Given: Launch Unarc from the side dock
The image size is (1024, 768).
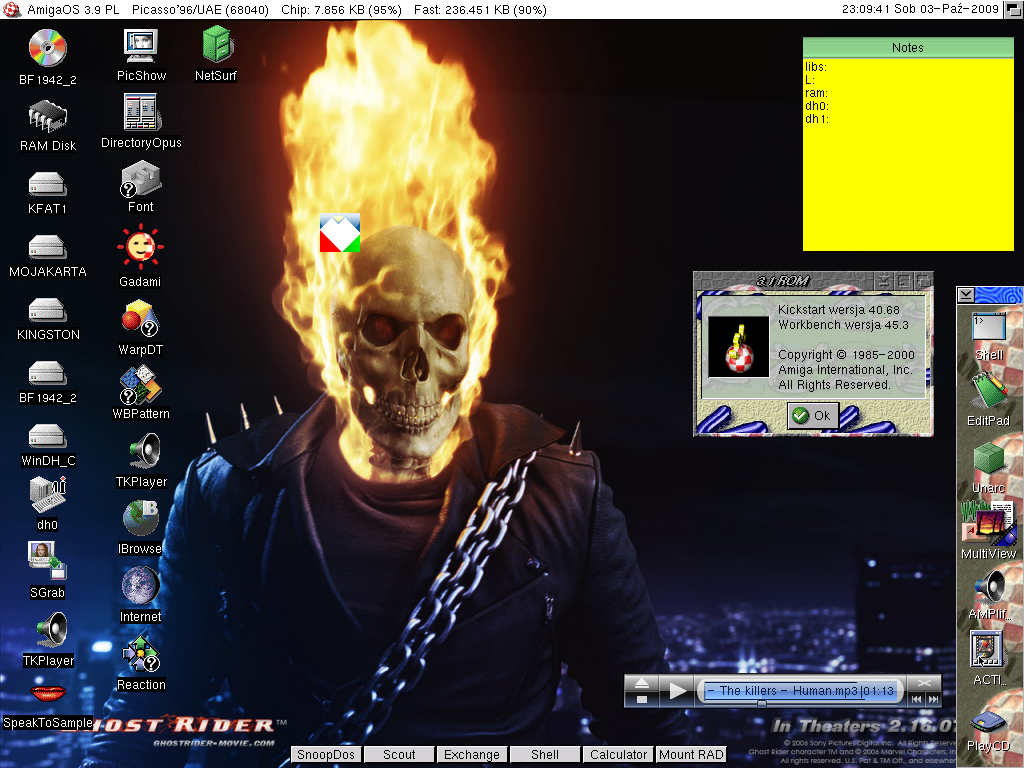Looking at the screenshot, I should (x=989, y=458).
